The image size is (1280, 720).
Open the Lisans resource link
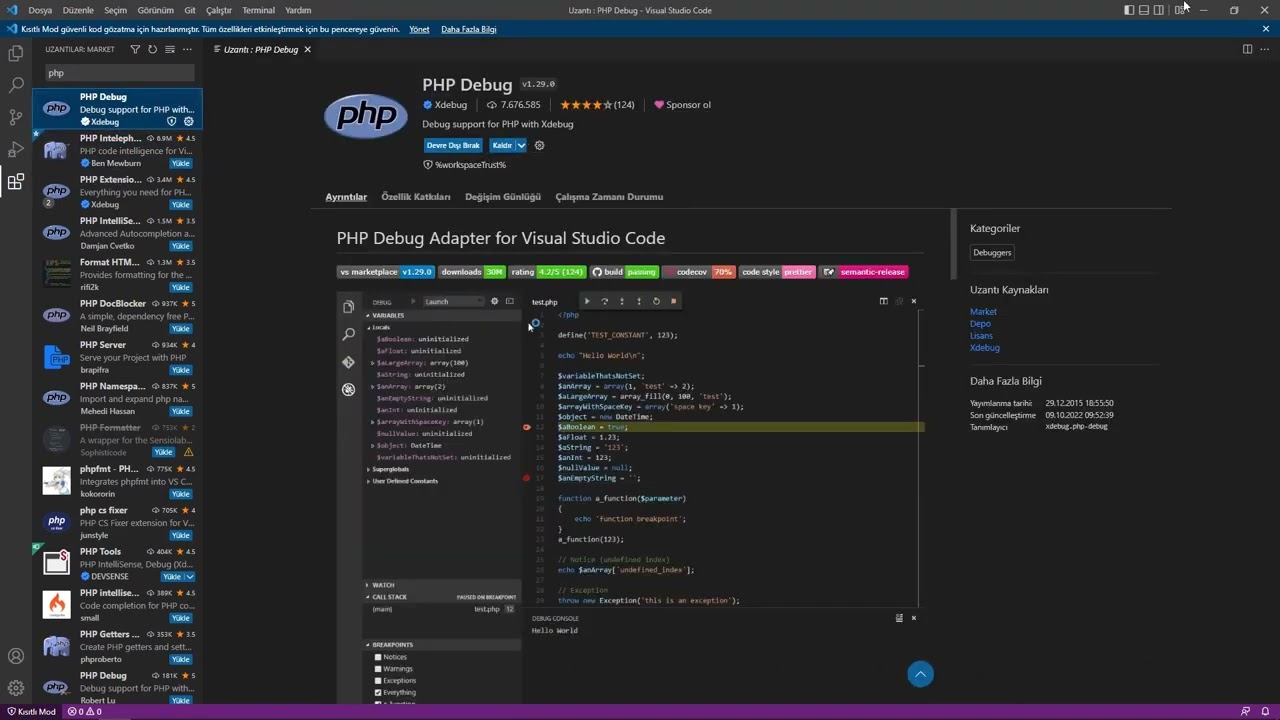pyautogui.click(x=981, y=336)
